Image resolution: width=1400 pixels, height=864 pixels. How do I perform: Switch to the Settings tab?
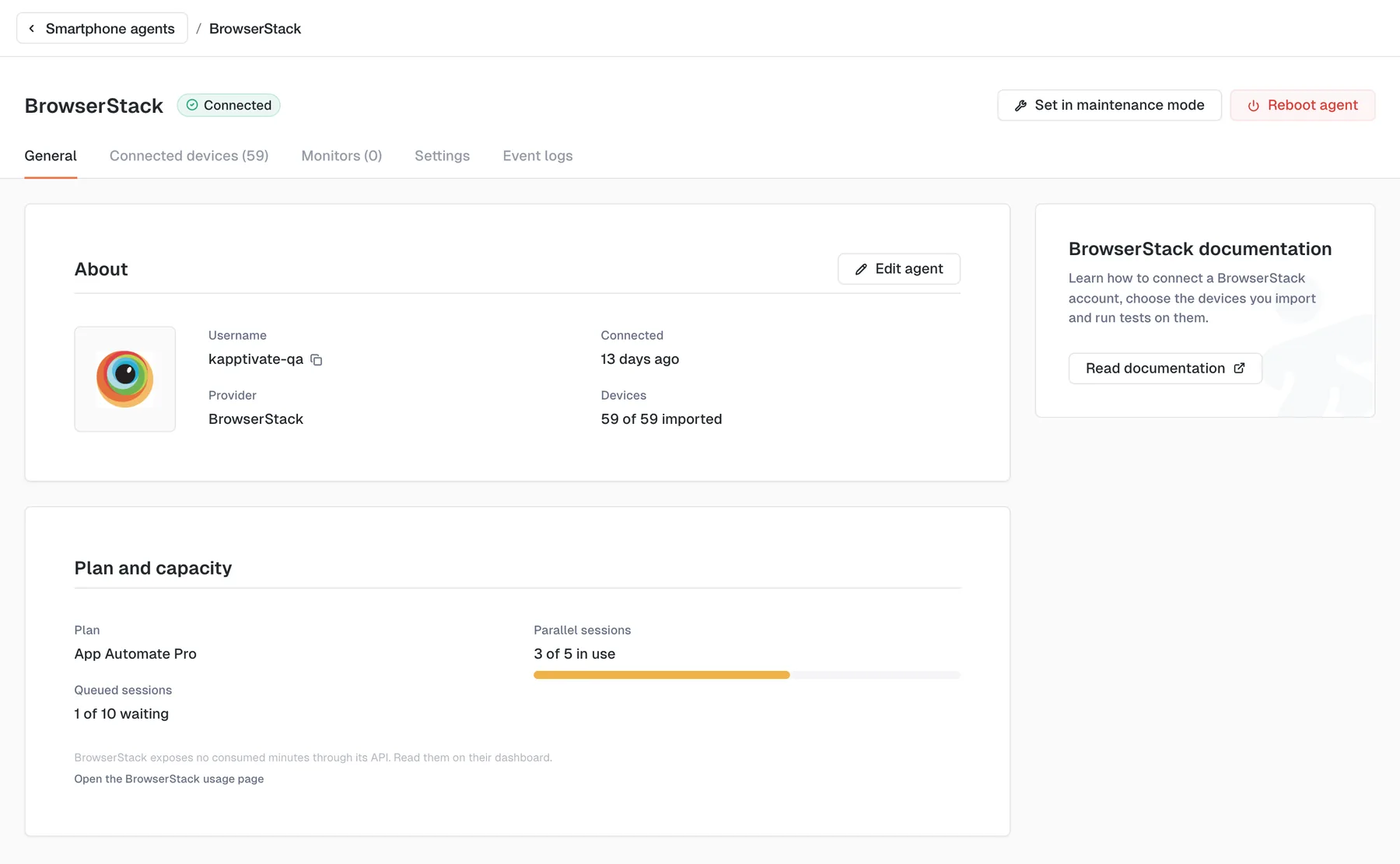point(442,156)
